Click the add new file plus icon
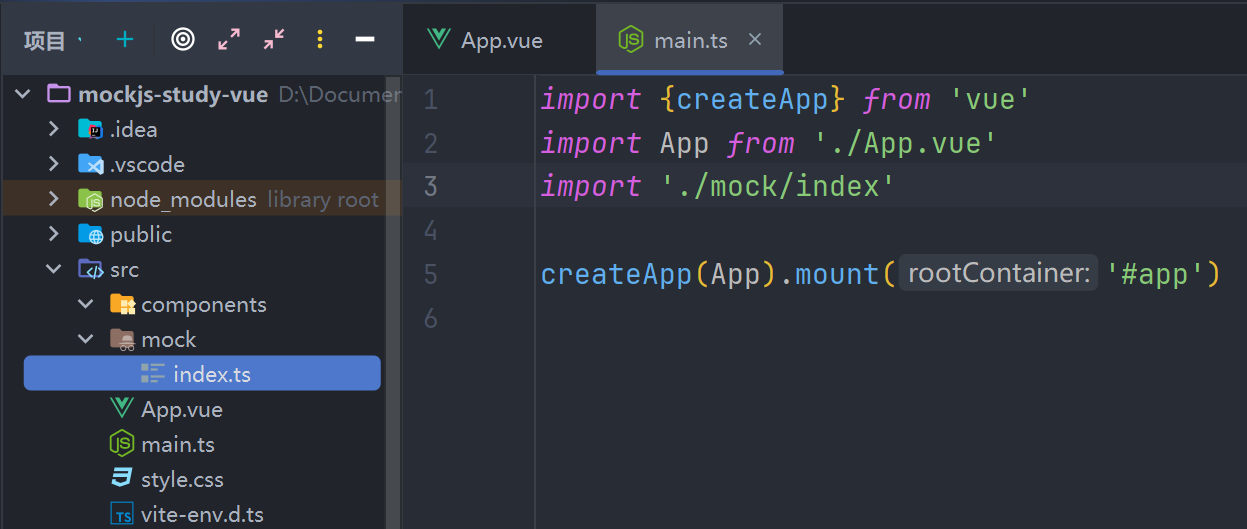 (x=125, y=39)
